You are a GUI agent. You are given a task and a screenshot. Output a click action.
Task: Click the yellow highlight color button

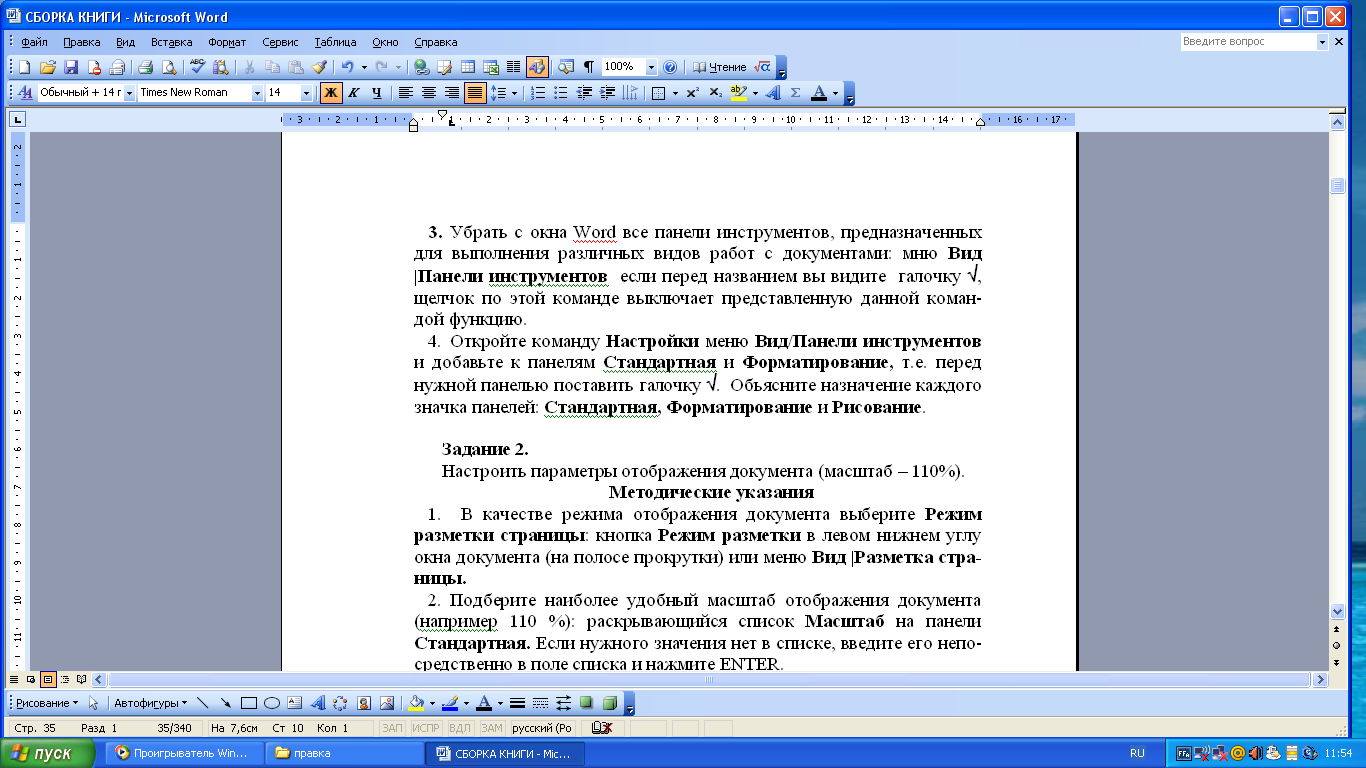tap(739, 93)
